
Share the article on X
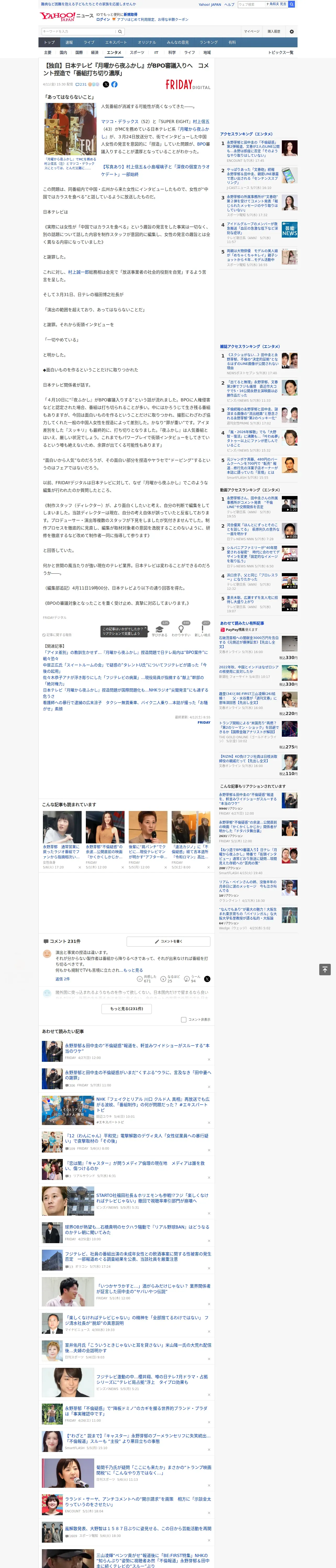[x=105, y=85]
